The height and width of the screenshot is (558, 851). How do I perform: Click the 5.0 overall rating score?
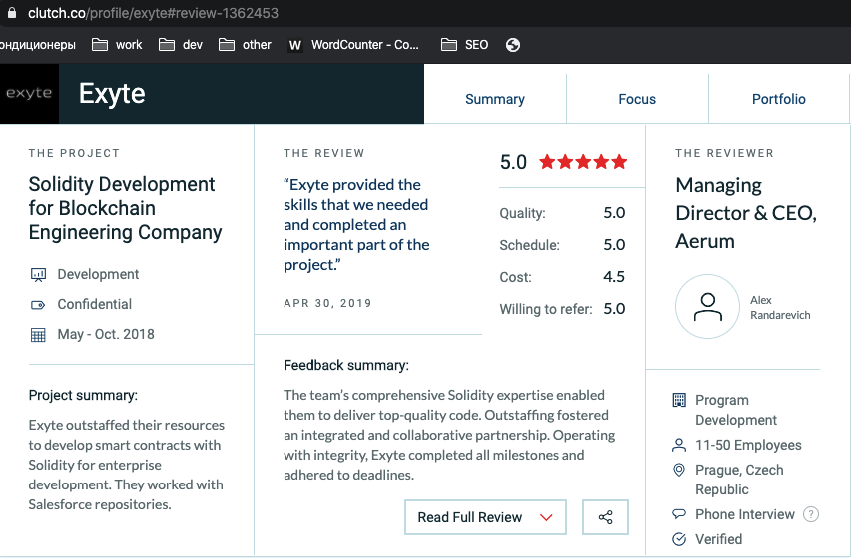click(513, 162)
